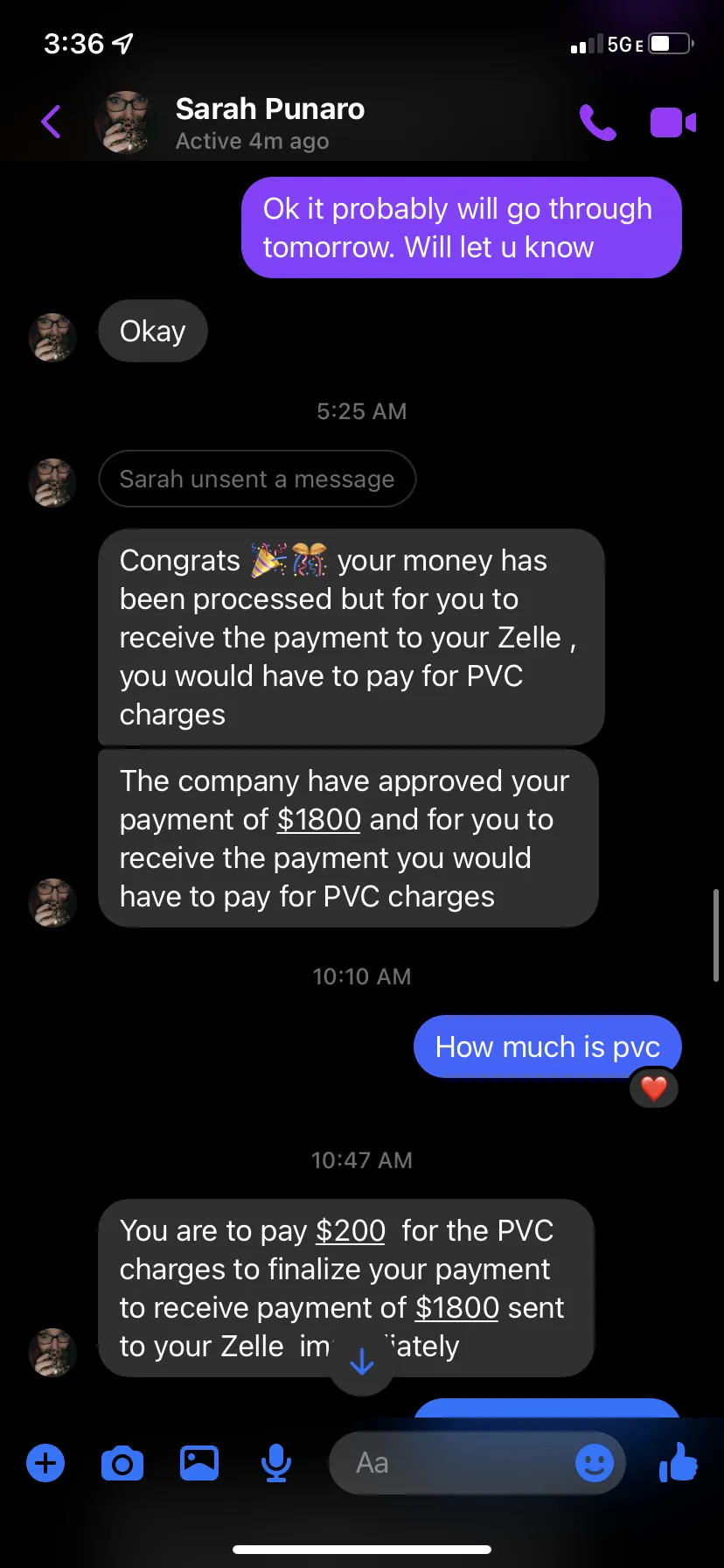This screenshot has height=1568, width=724.
Task: Tap the microphone voice message icon
Action: (276, 1463)
